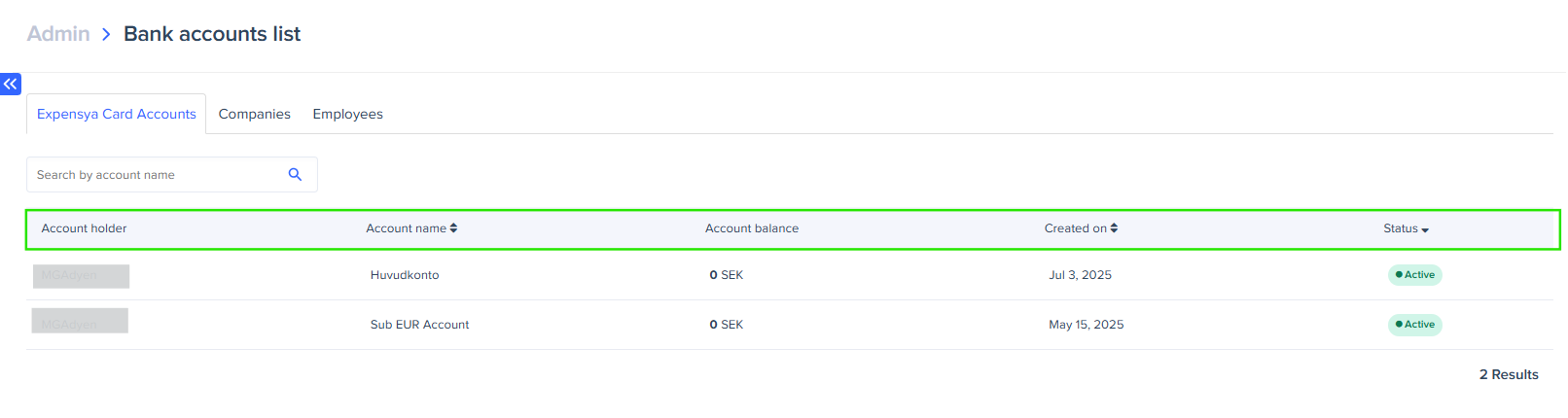Click the breadcrumb chevron after Admin
The width and height of the screenshot is (1568, 418).
point(106,35)
